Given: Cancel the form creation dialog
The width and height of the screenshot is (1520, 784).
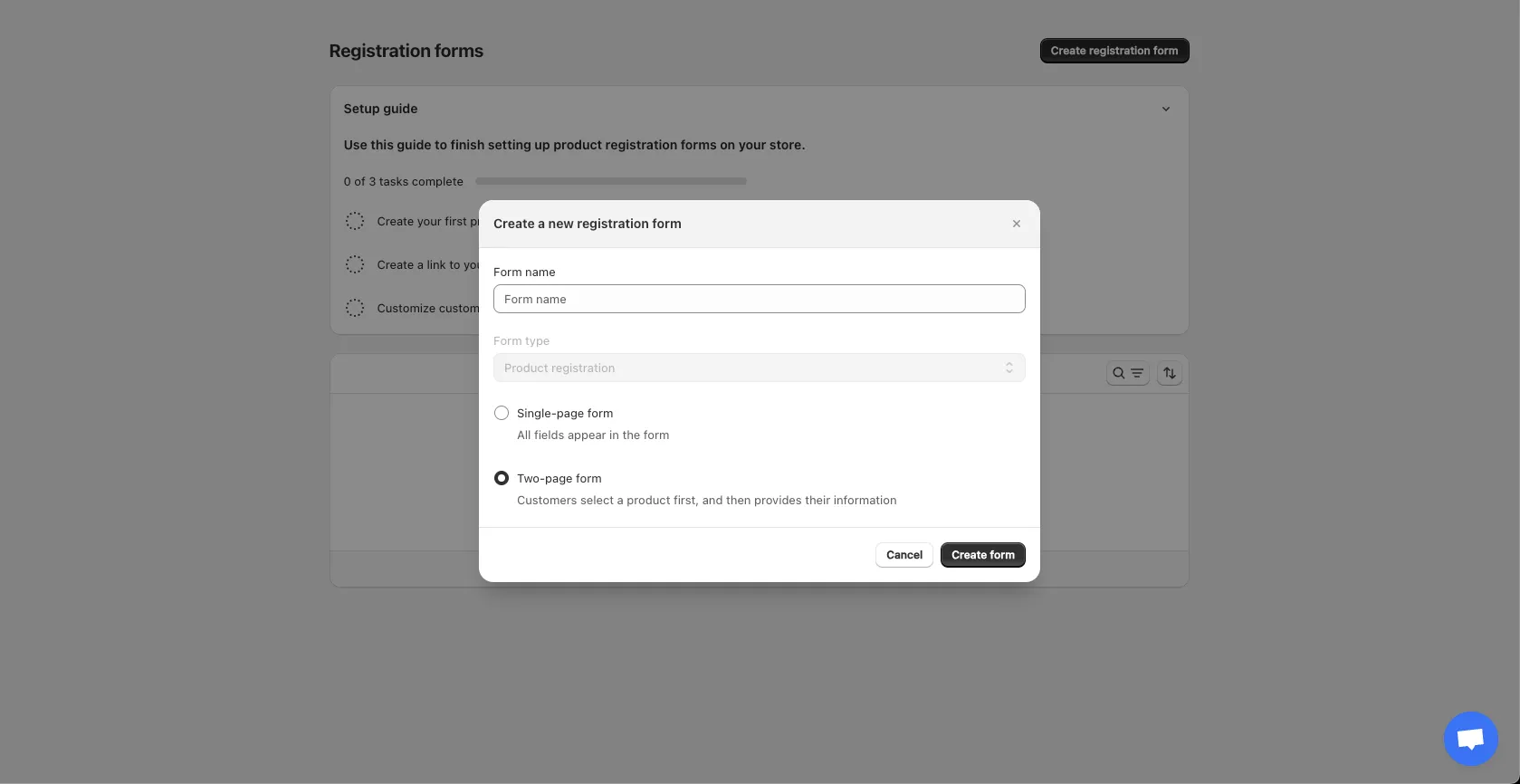Looking at the screenshot, I should point(903,555).
